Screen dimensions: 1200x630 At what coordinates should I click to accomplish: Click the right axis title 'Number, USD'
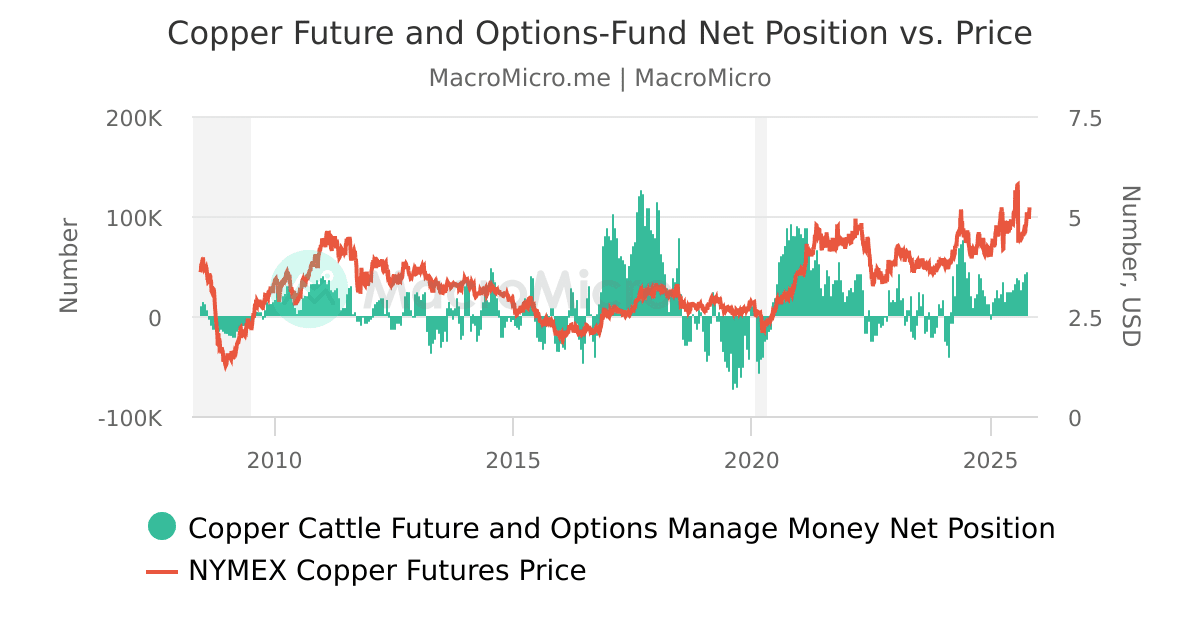1130,266
